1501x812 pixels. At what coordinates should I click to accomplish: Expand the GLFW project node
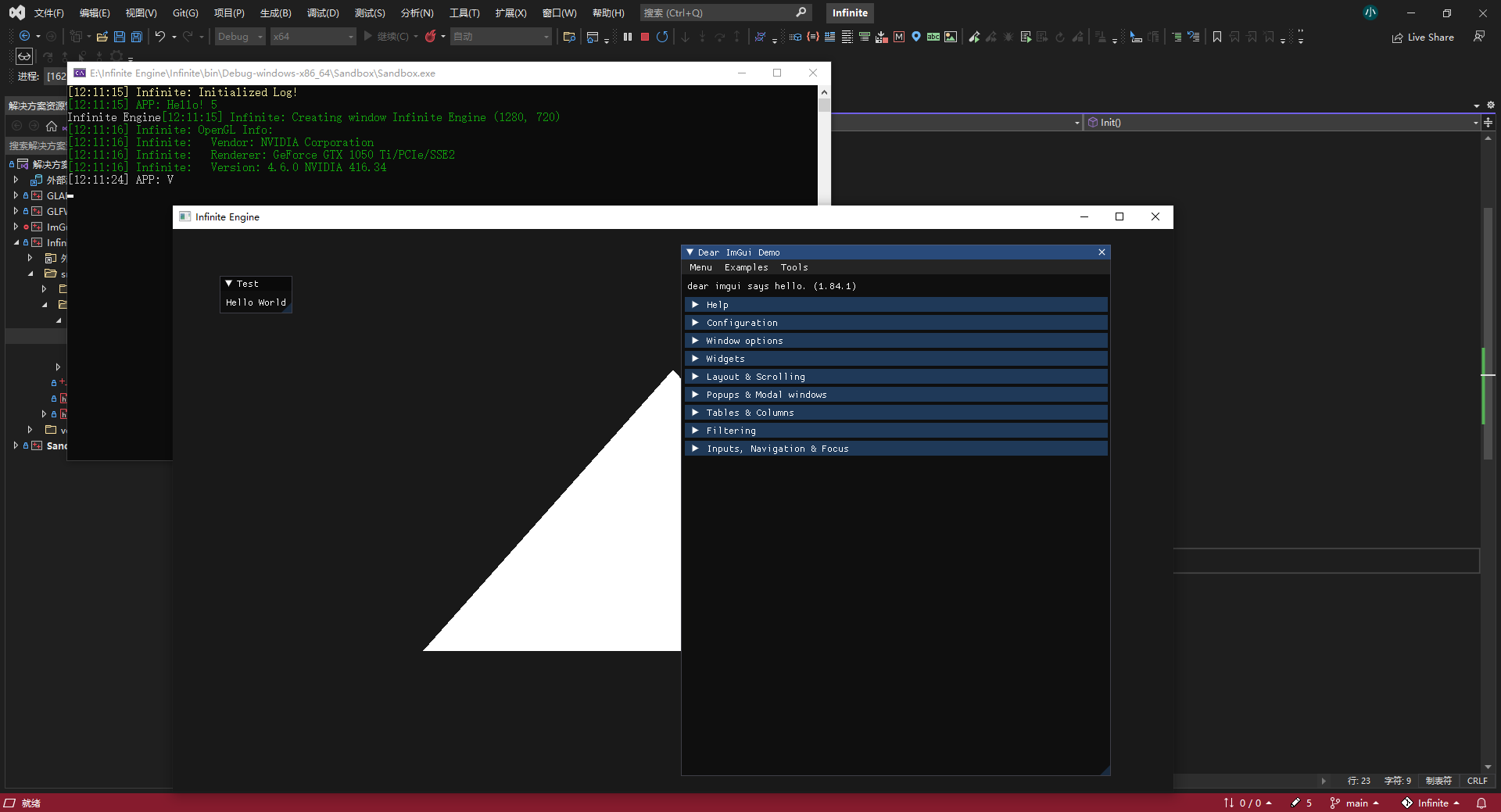[16, 211]
